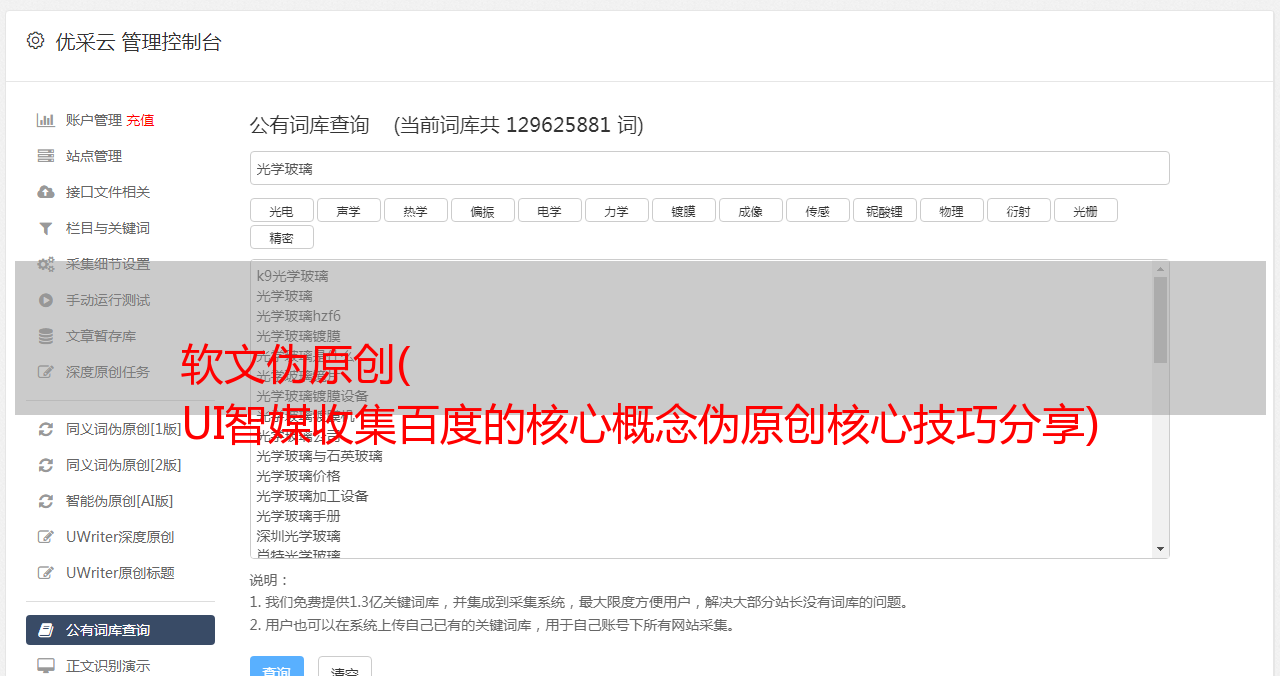The width and height of the screenshot is (1280, 676).
Task: Click the 深圳光学玻璃 result row
Action: 298,536
